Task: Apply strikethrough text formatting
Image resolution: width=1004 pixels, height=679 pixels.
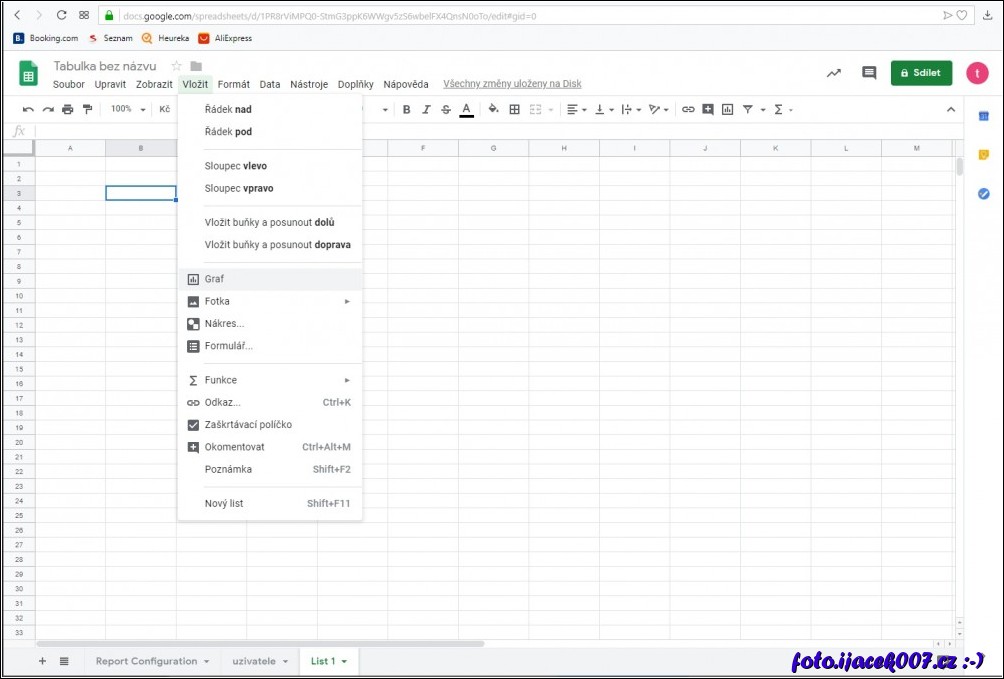Action: (446, 109)
